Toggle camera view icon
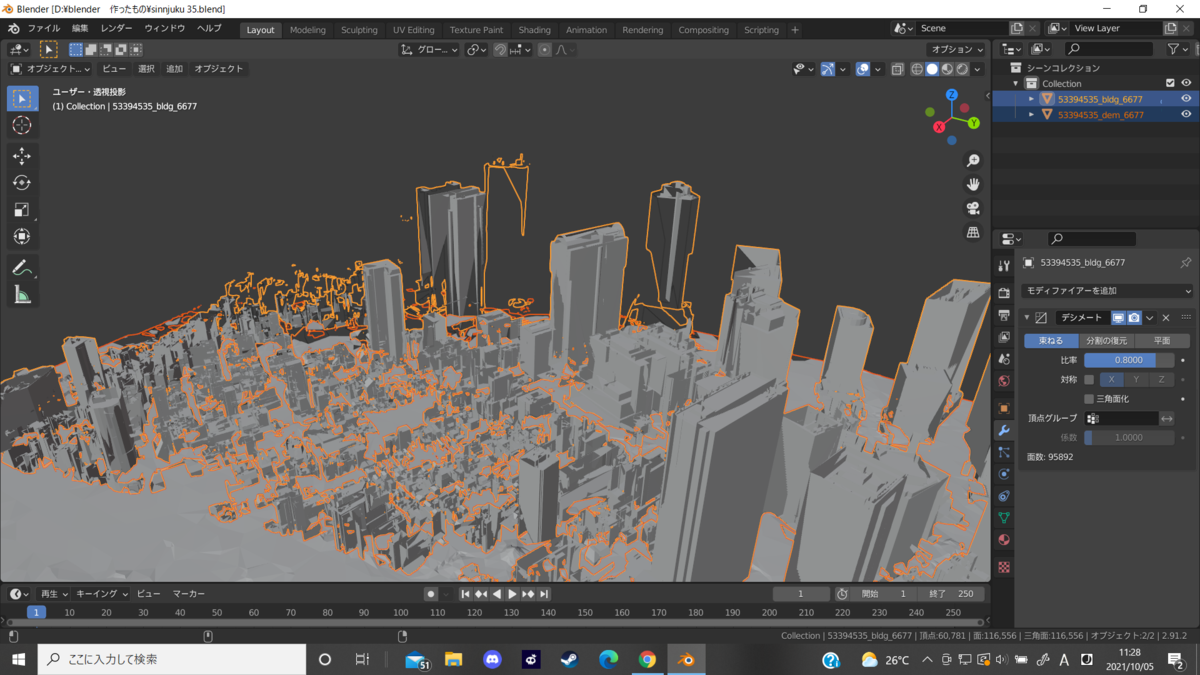The height and width of the screenshot is (675, 1200). point(973,208)
